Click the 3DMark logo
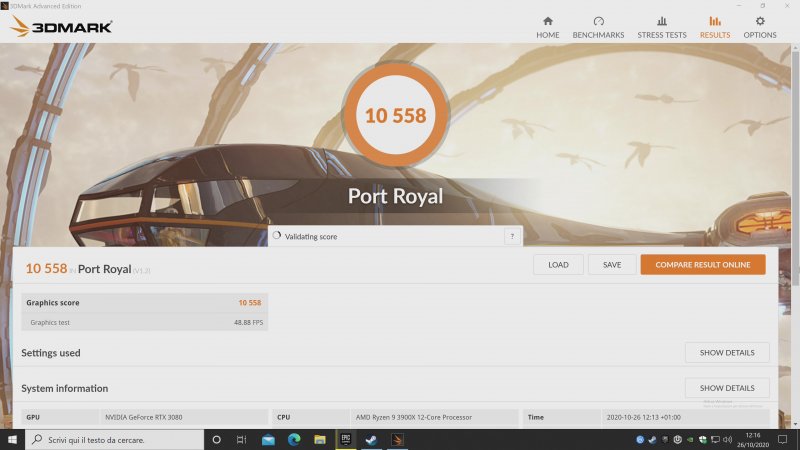Screen dimensions: 800x450 61,27
